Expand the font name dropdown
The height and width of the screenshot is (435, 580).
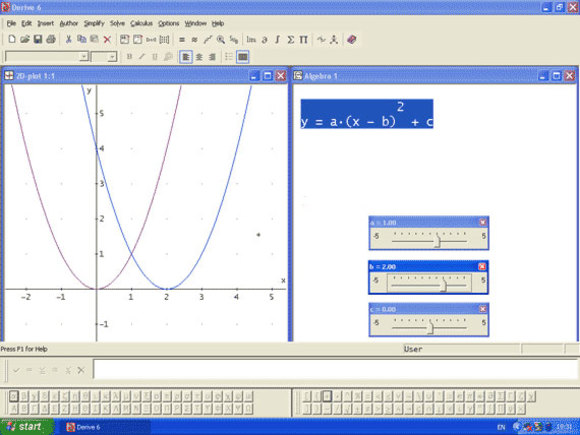[84, 57]
